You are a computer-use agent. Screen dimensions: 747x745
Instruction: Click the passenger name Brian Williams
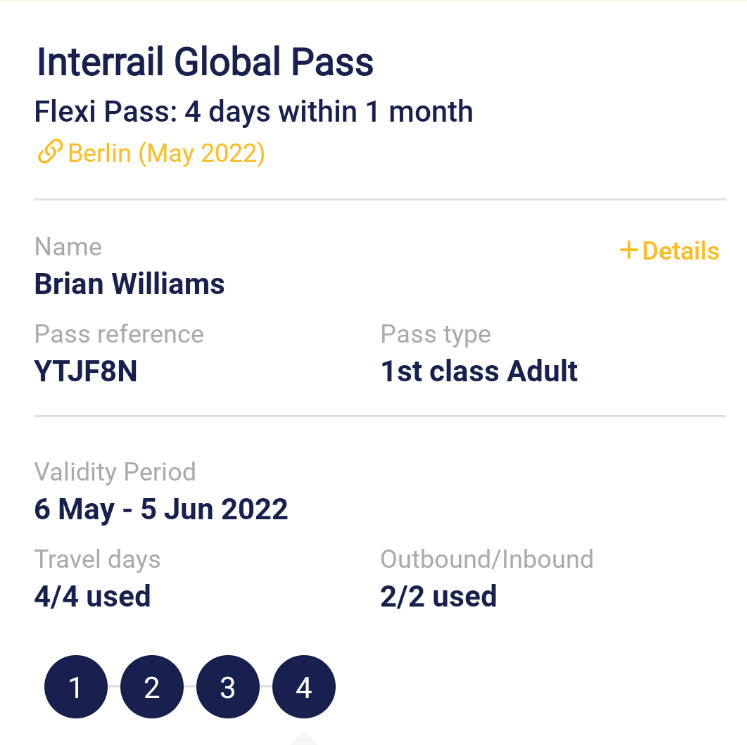[x=129, y=284]
